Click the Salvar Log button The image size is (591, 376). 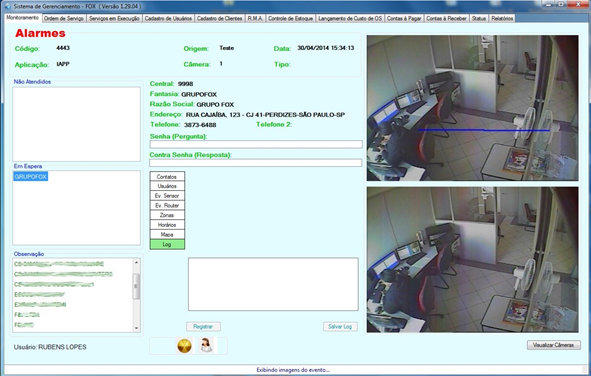pos(340,327)
